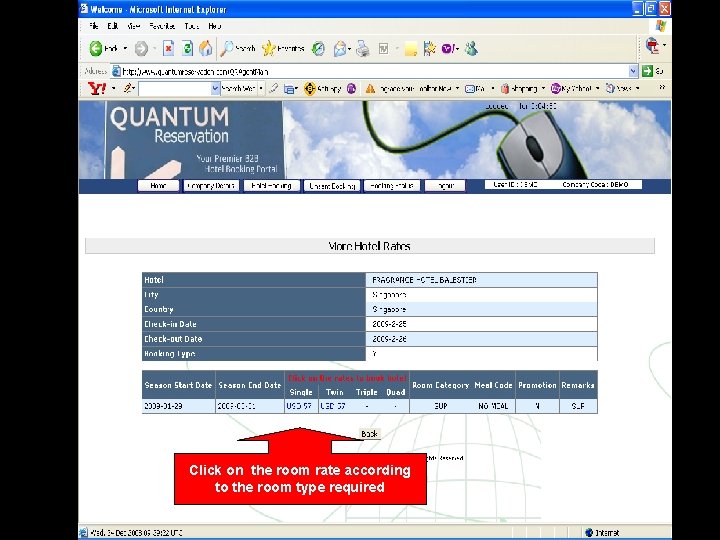Click the Refresh page icon
Viewport: 720px width, 540px height.
[187, 48]
